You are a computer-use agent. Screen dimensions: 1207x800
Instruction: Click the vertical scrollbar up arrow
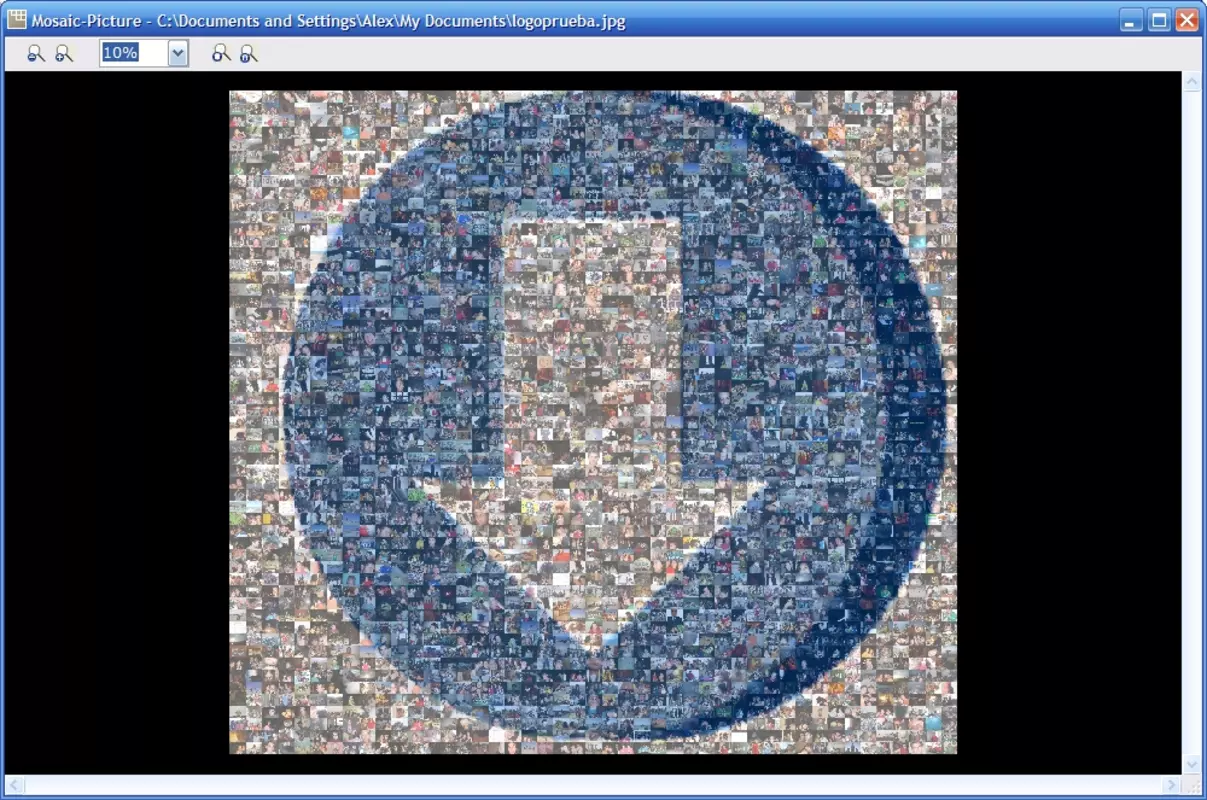click(x=1191, y=82)
